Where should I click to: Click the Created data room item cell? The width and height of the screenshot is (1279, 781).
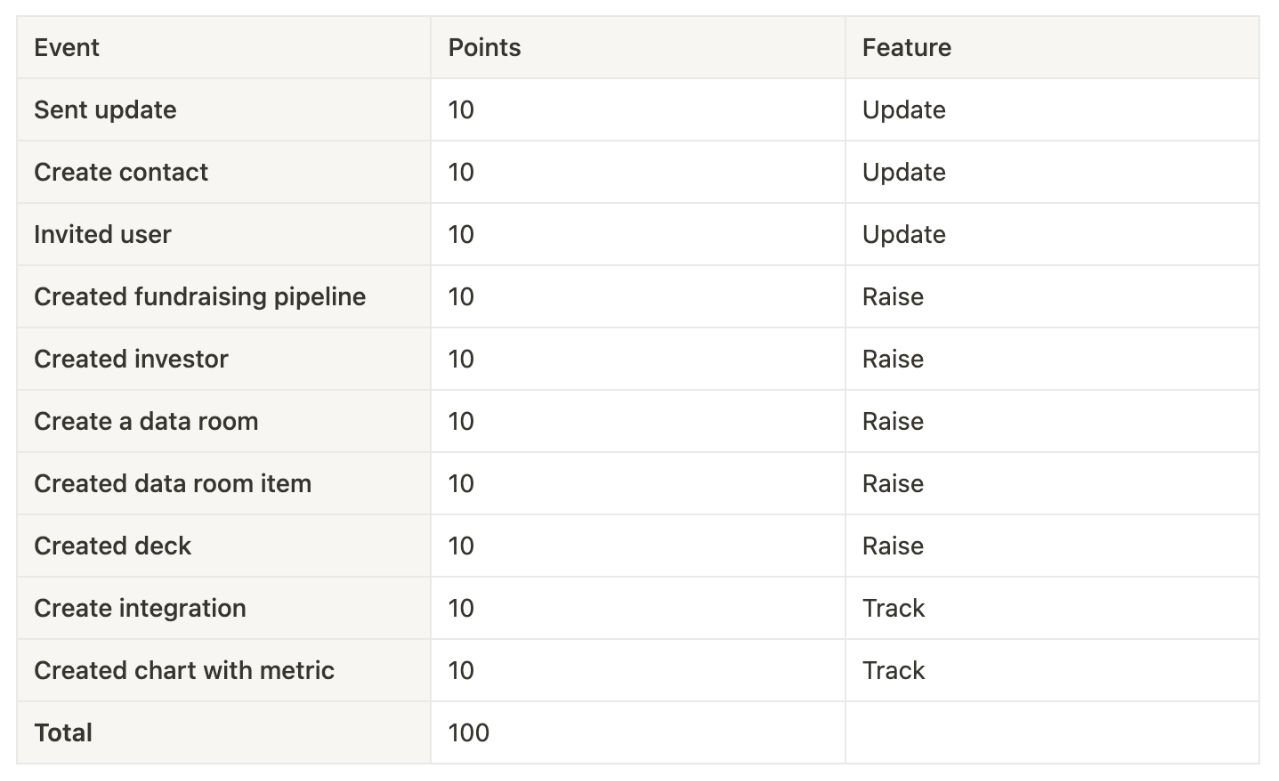[x=224, y=483]
